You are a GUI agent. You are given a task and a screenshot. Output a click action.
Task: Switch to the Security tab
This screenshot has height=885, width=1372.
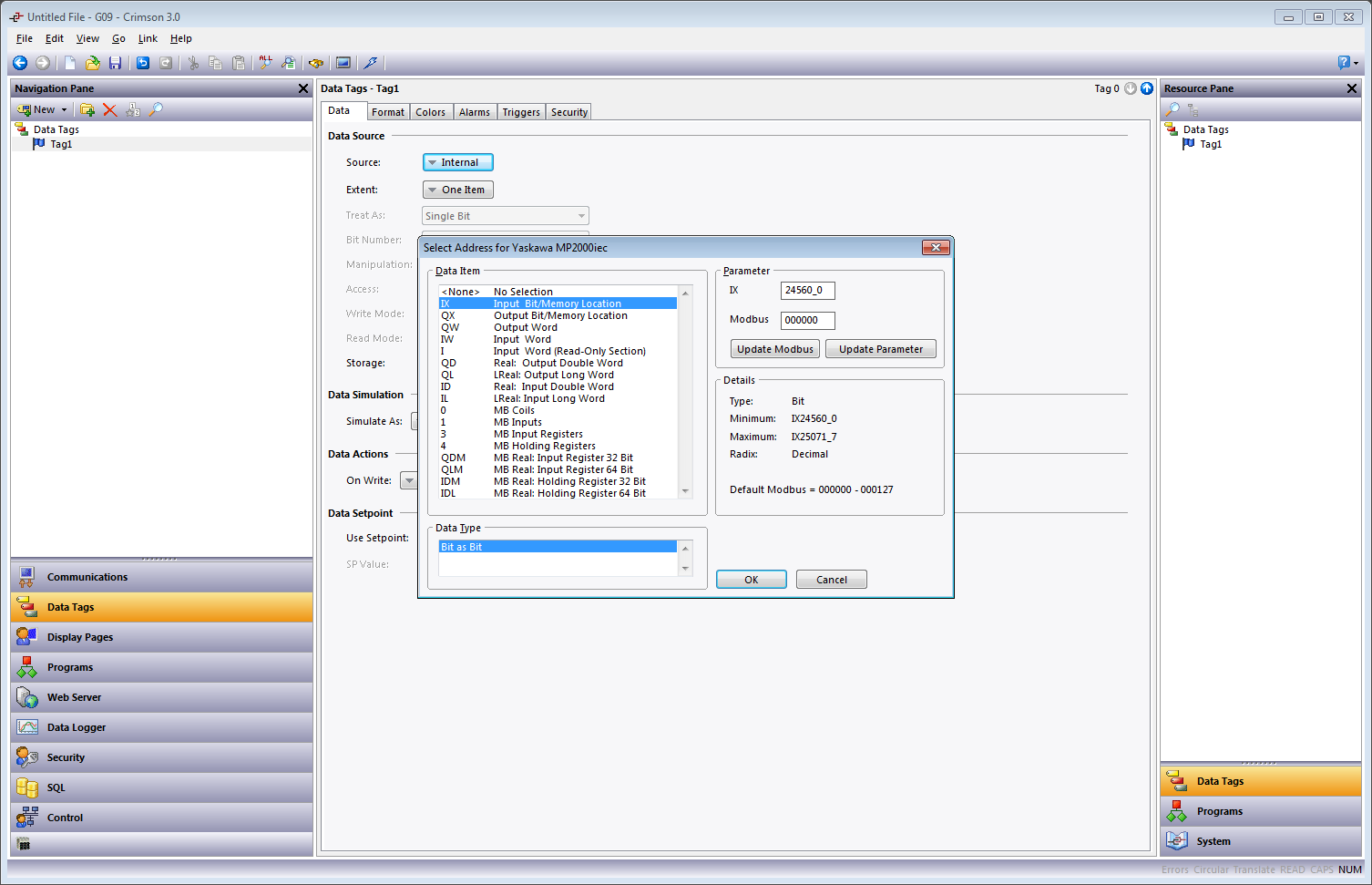coord(569,112)
